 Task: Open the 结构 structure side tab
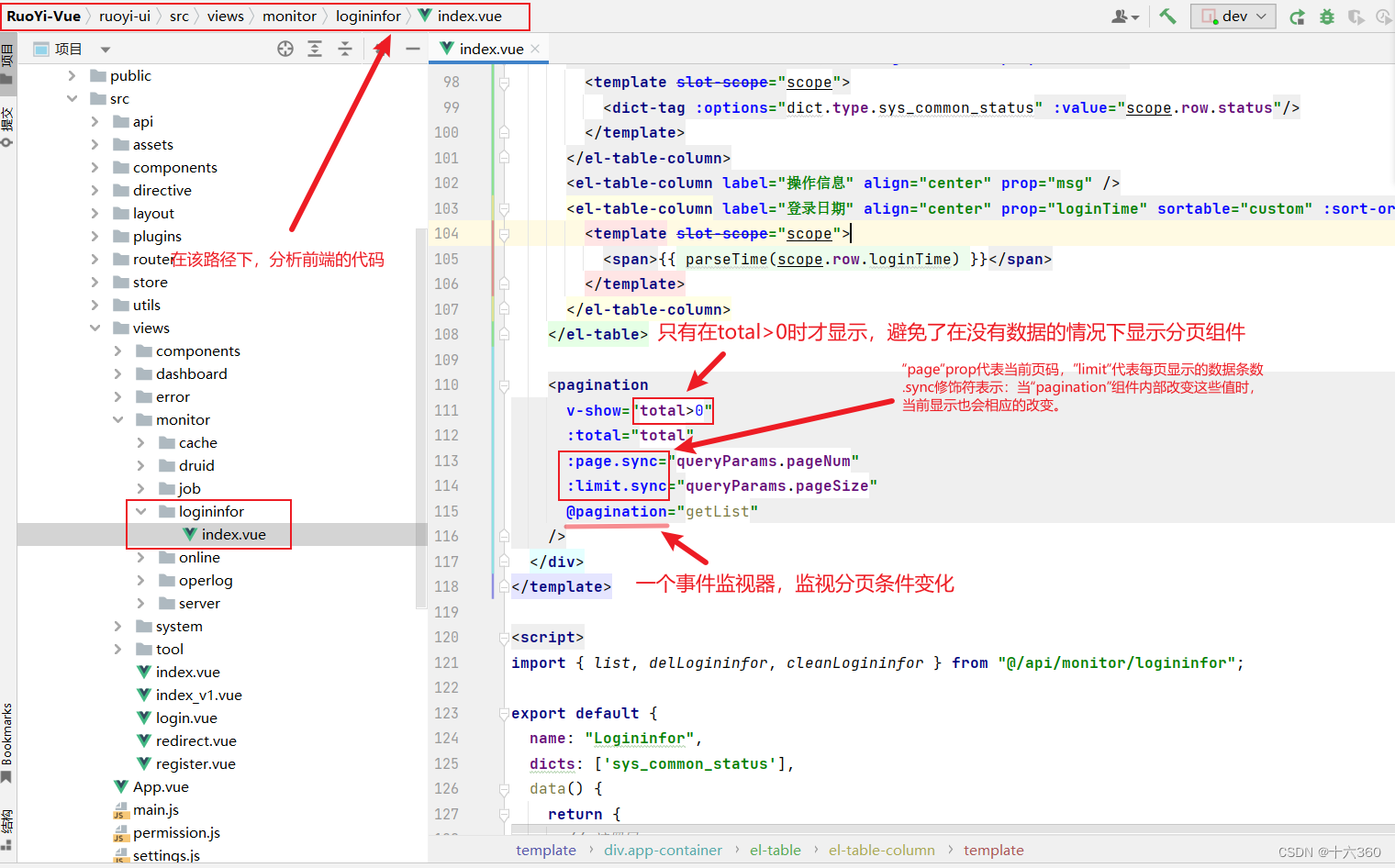(7, 830)
